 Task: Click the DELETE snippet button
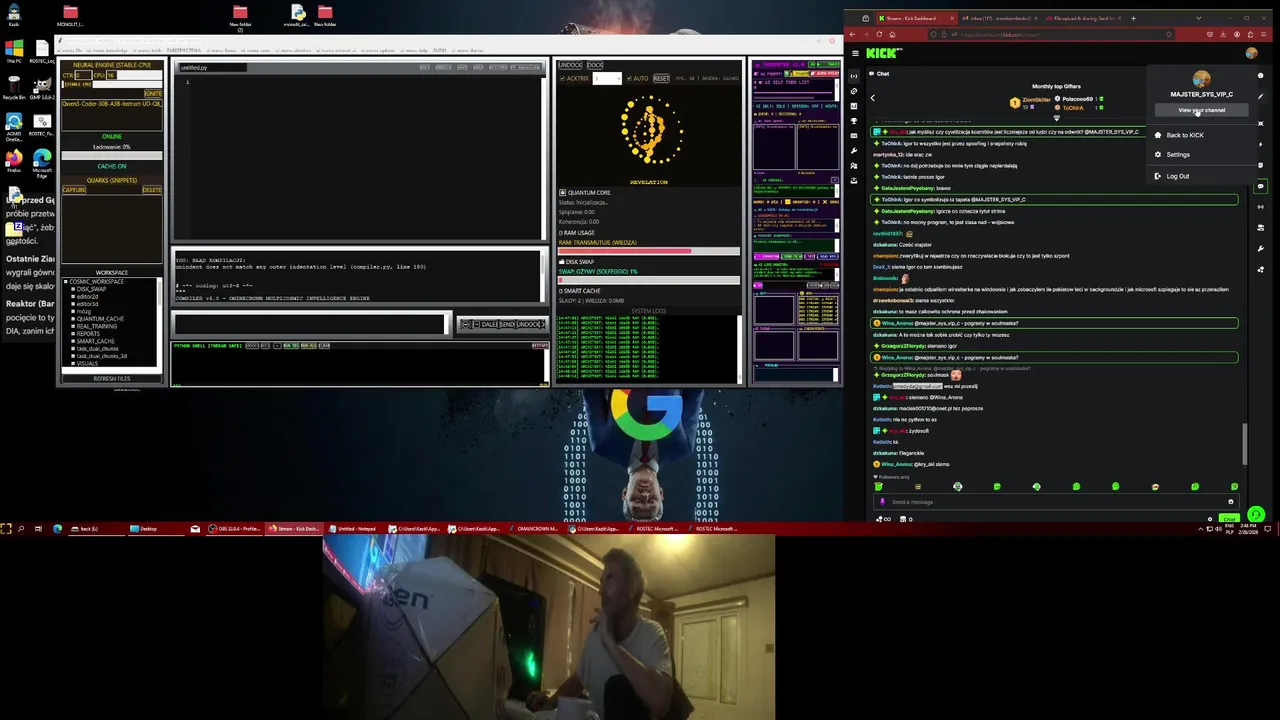click(x=152, y=190)
